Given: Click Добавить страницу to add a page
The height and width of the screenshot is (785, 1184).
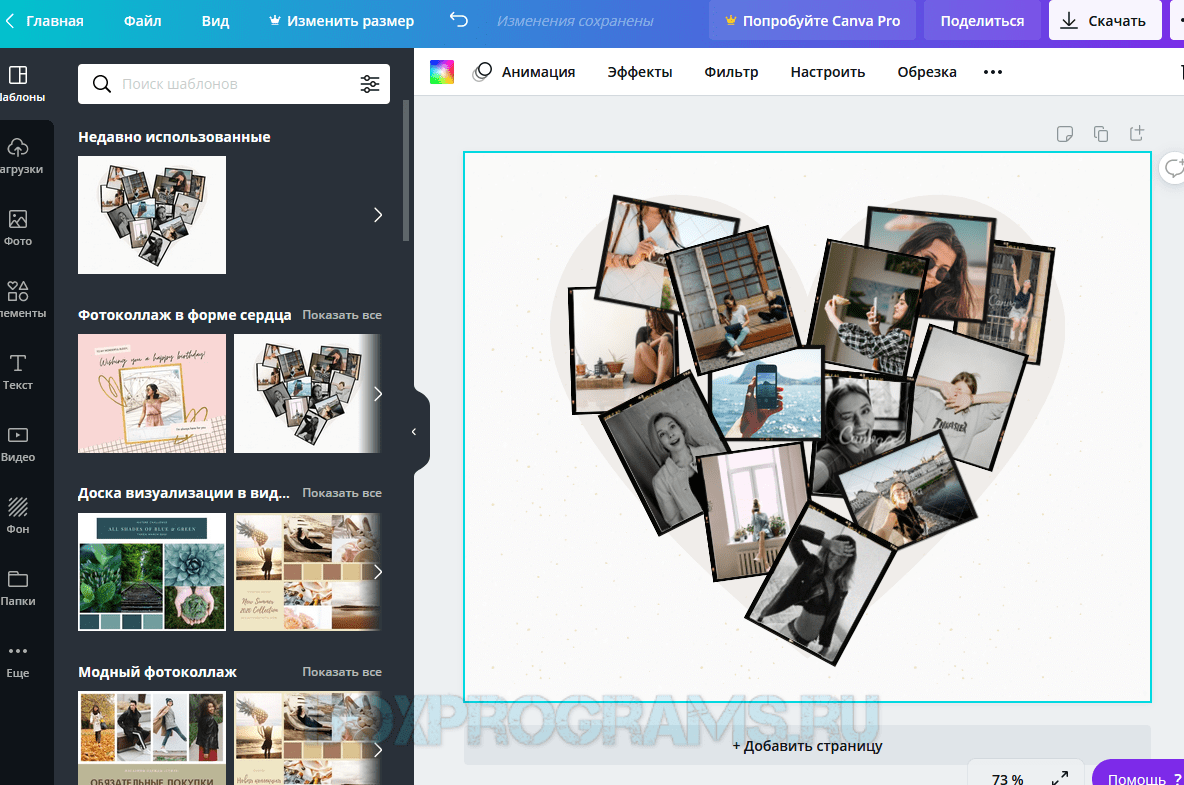Looking at the screenshot, I should (x=807, y=746).
